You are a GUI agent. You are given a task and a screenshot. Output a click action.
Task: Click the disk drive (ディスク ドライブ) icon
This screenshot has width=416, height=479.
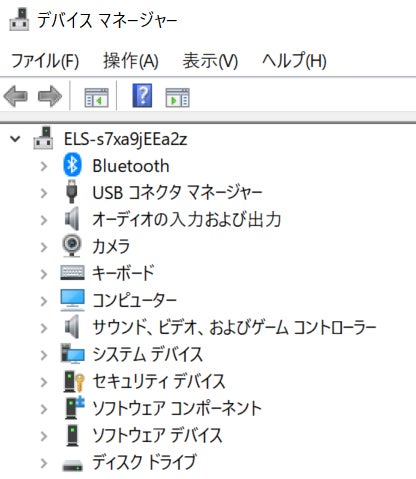[x=72, y=465]
